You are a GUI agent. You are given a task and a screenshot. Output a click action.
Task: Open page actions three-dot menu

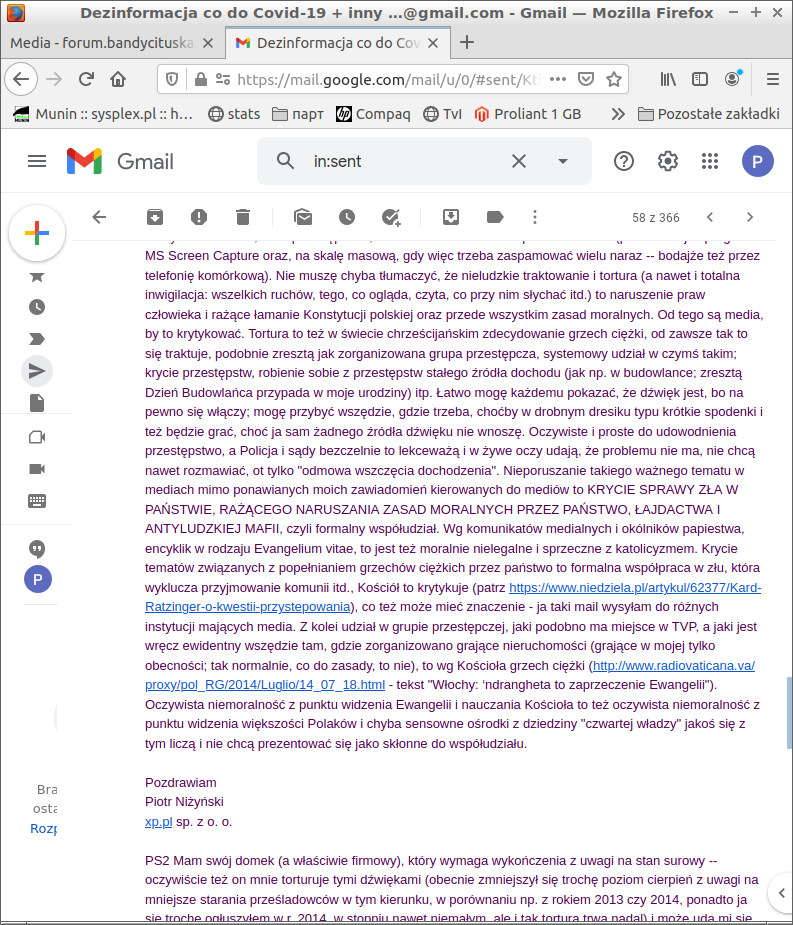pos(558,78)
